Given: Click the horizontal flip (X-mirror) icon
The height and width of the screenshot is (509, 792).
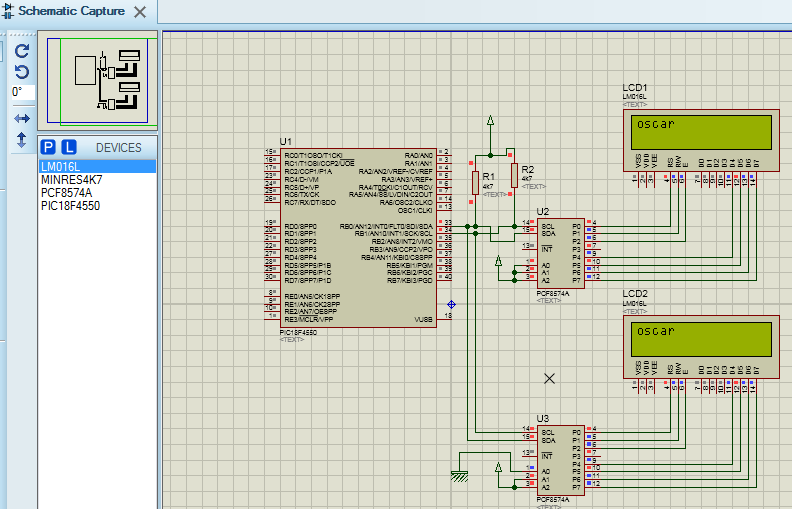Looking at the screenshot, I should point(22,119).
